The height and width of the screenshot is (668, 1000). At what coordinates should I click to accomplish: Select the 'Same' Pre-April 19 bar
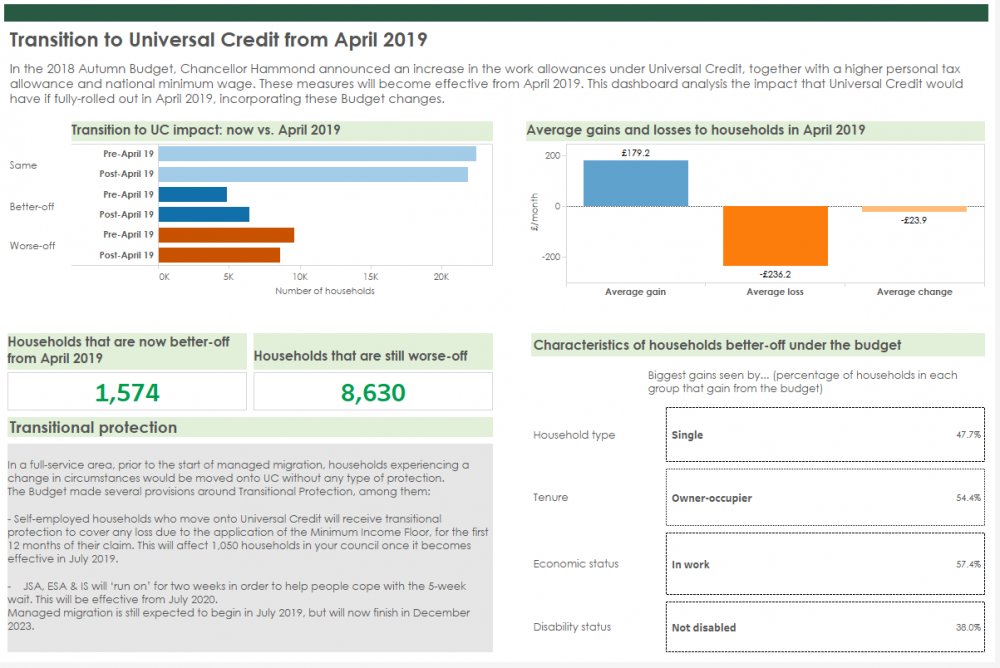tap(320, 153)
